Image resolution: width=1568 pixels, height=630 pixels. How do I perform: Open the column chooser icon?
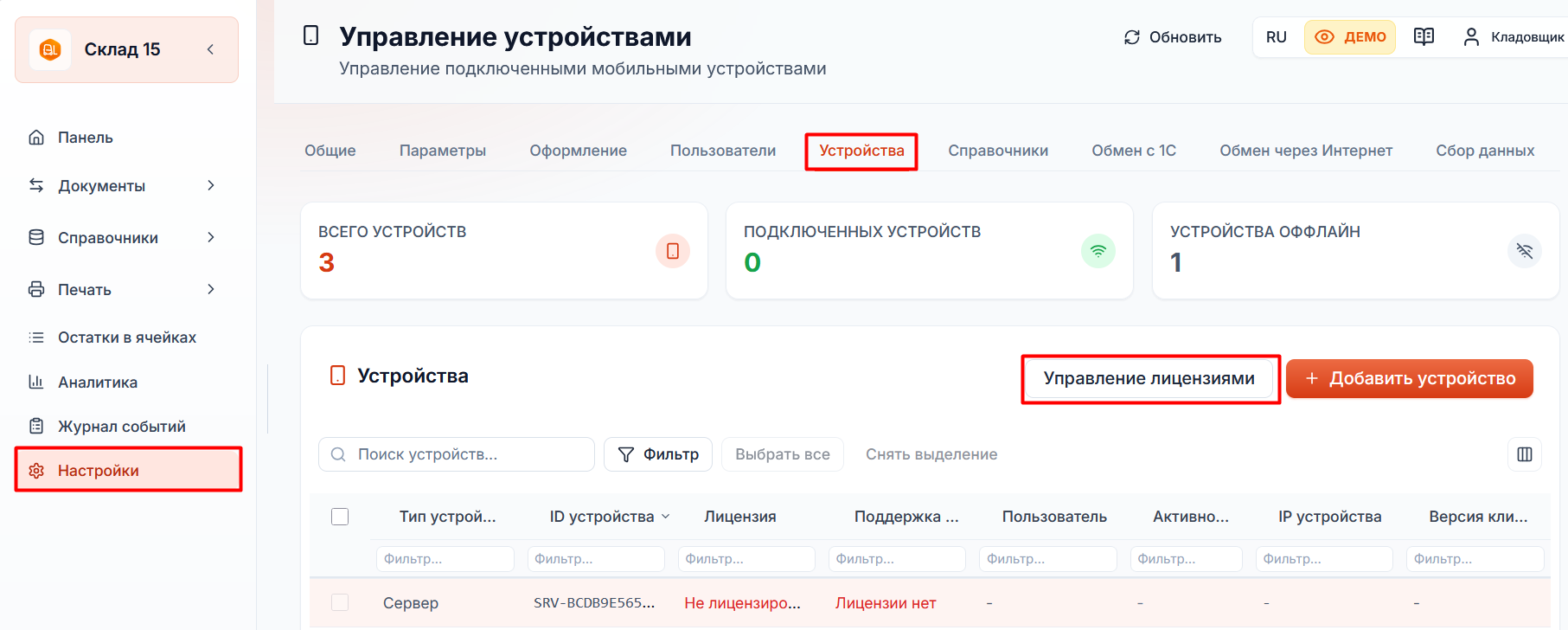(x=1525, y=454)
